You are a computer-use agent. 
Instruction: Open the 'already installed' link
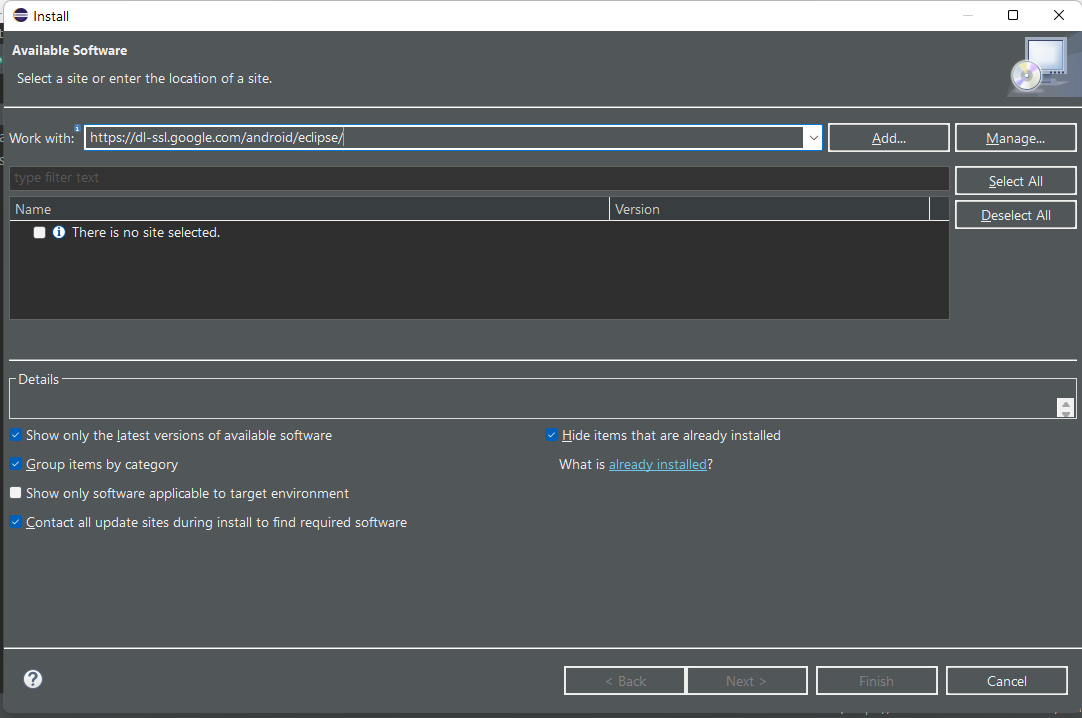click(658, 464)
